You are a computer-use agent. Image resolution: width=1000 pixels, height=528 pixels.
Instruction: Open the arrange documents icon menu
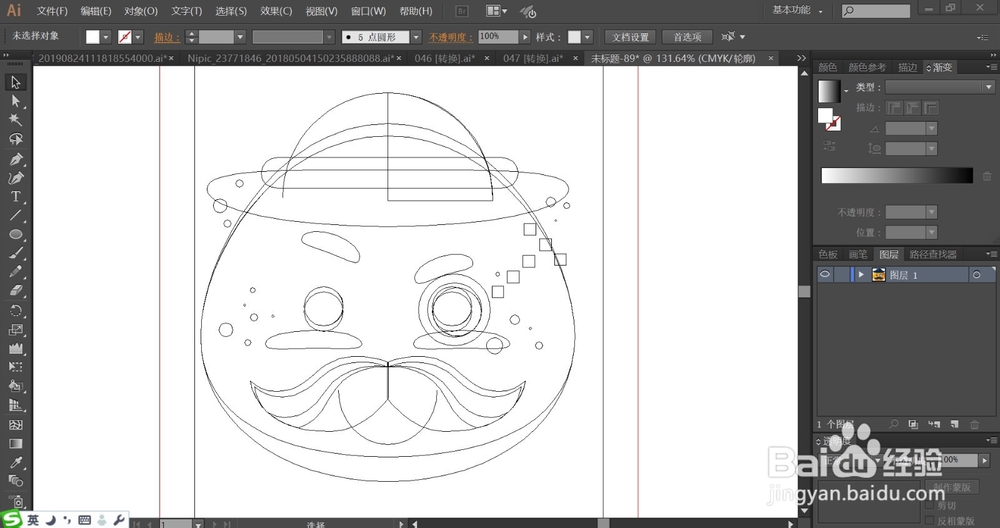pos(497,11)
